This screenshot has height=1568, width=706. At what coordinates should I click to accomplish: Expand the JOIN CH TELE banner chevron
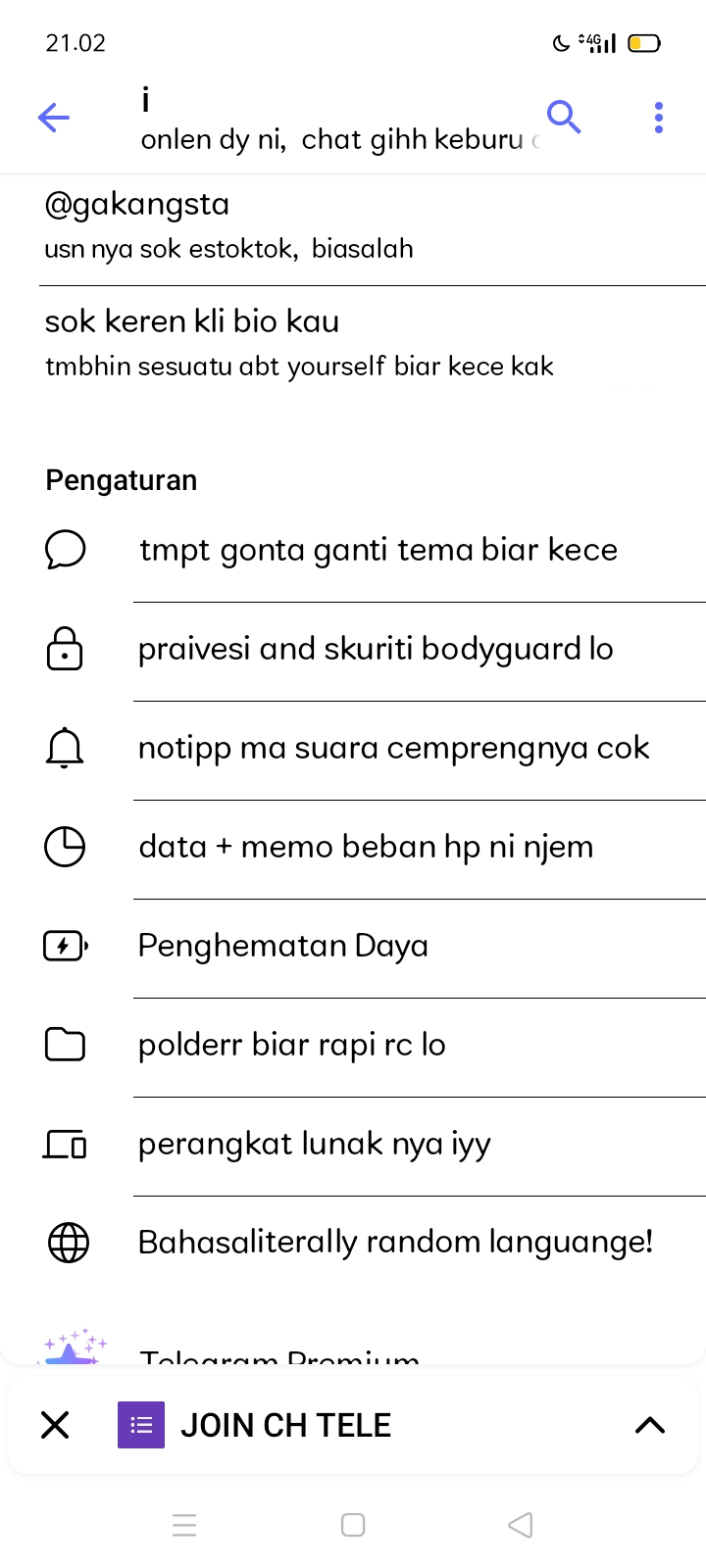click(x=650, y=1425)
